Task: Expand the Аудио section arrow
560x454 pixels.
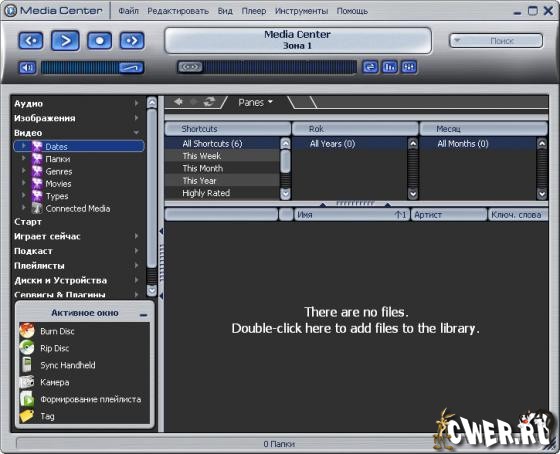Action: pos(136,103)
